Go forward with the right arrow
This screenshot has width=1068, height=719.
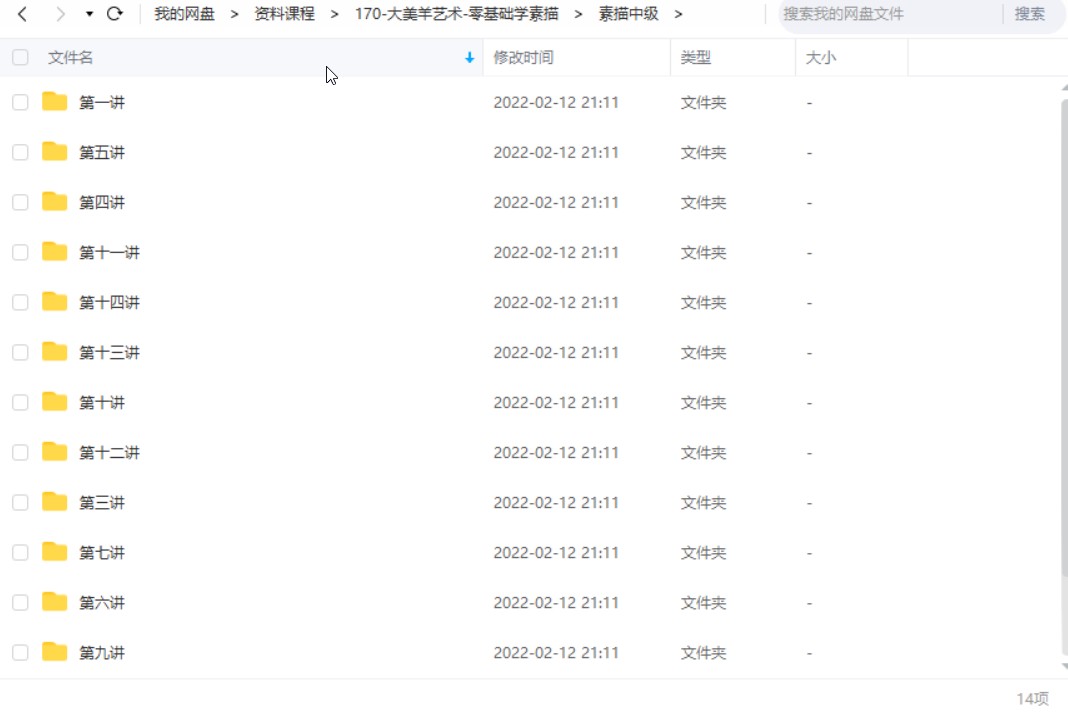pyautogui.click(x=60, y=14)
